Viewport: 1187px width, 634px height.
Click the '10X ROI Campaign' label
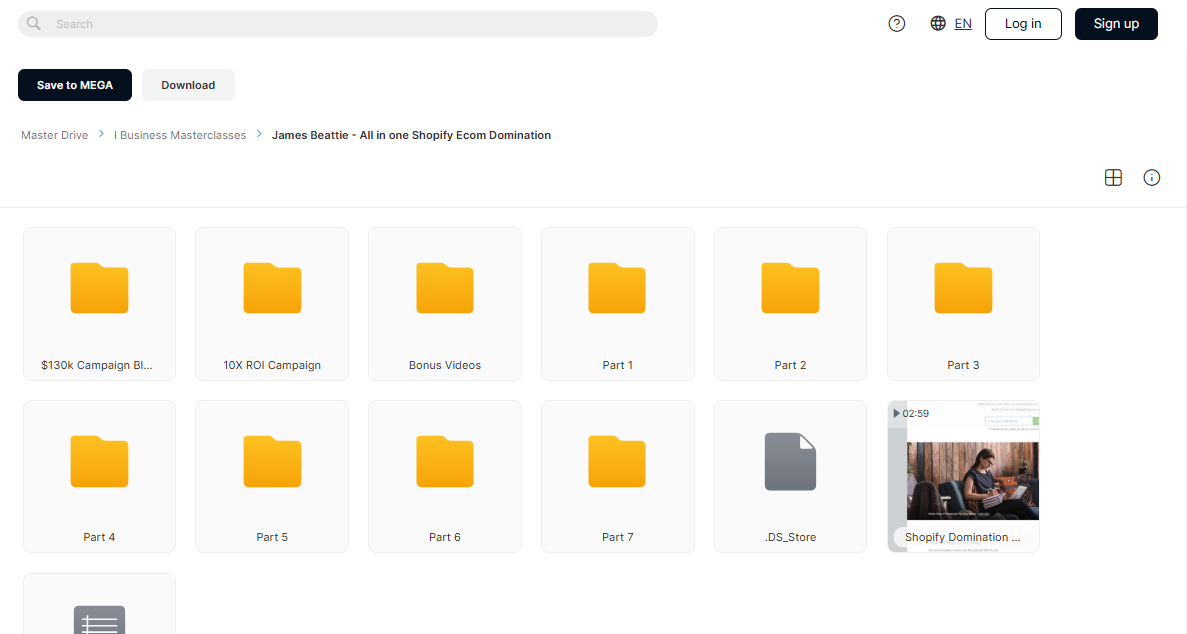[272, 365]
